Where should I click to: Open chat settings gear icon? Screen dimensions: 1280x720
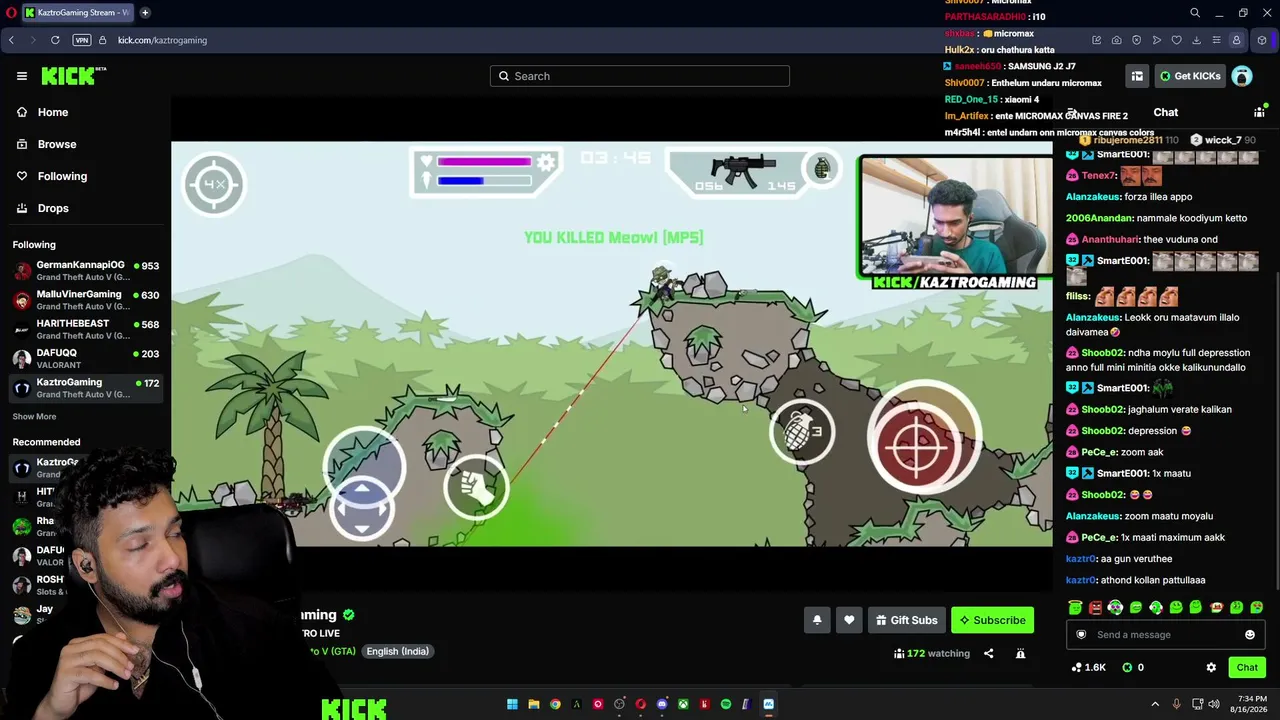click(x=1211, y=667)
